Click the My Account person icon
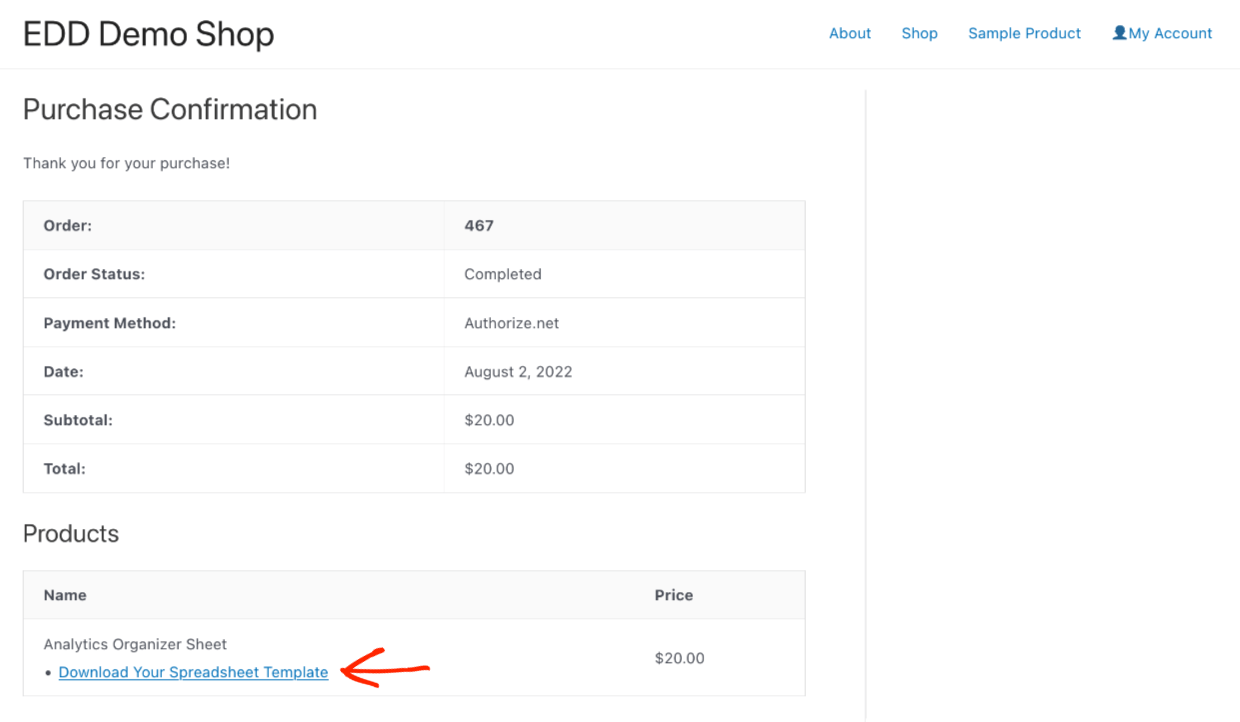Image resolution: width=1240 pixels, height=722 pixels. point(1119,32)
